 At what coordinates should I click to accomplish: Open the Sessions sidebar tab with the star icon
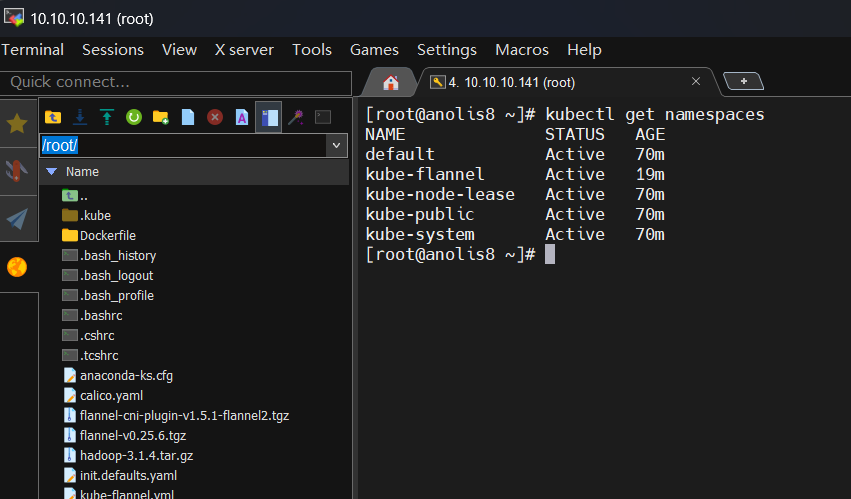tap(17, 123)
